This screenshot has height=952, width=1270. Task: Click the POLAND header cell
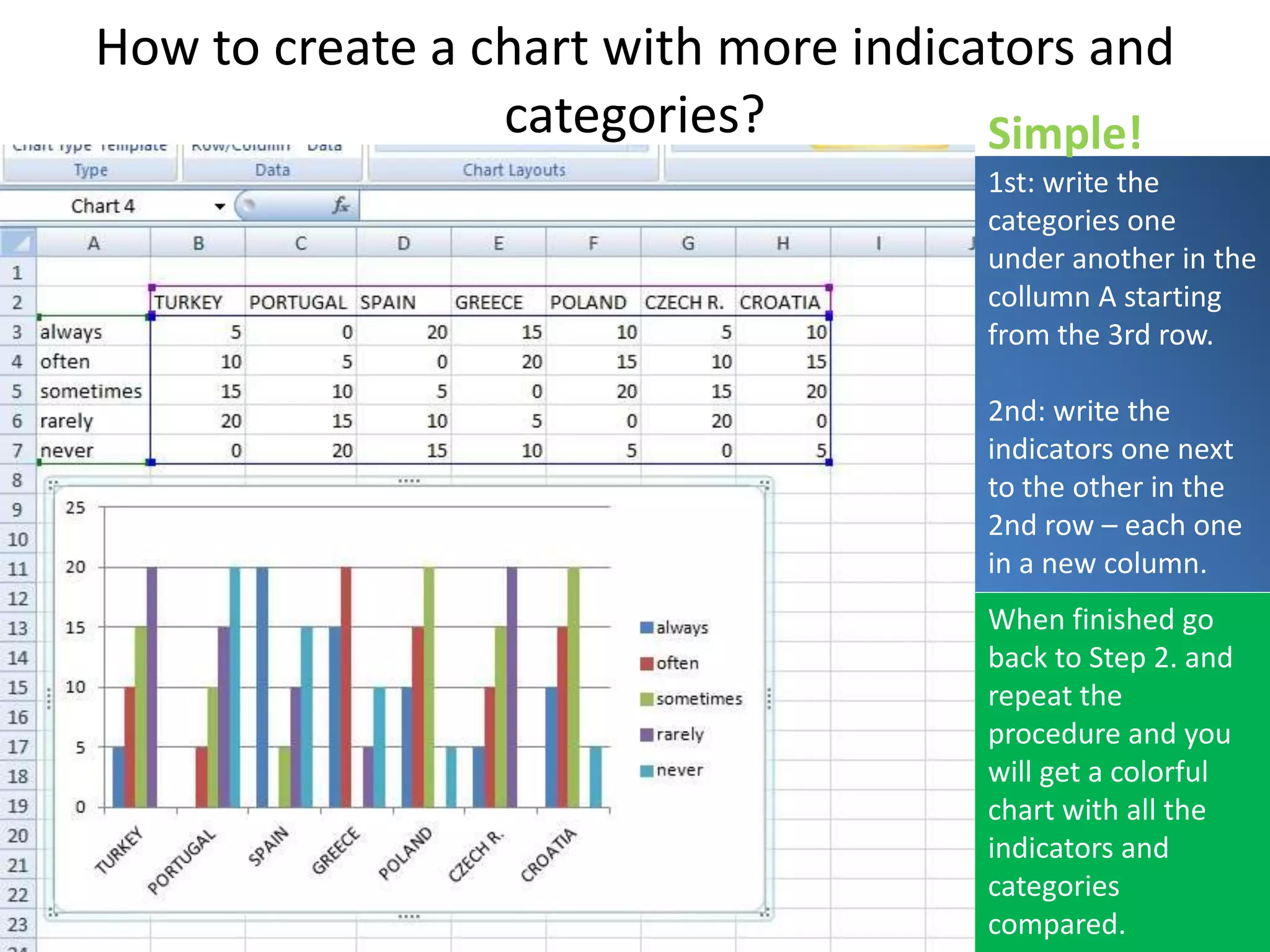tap(593, 302)
